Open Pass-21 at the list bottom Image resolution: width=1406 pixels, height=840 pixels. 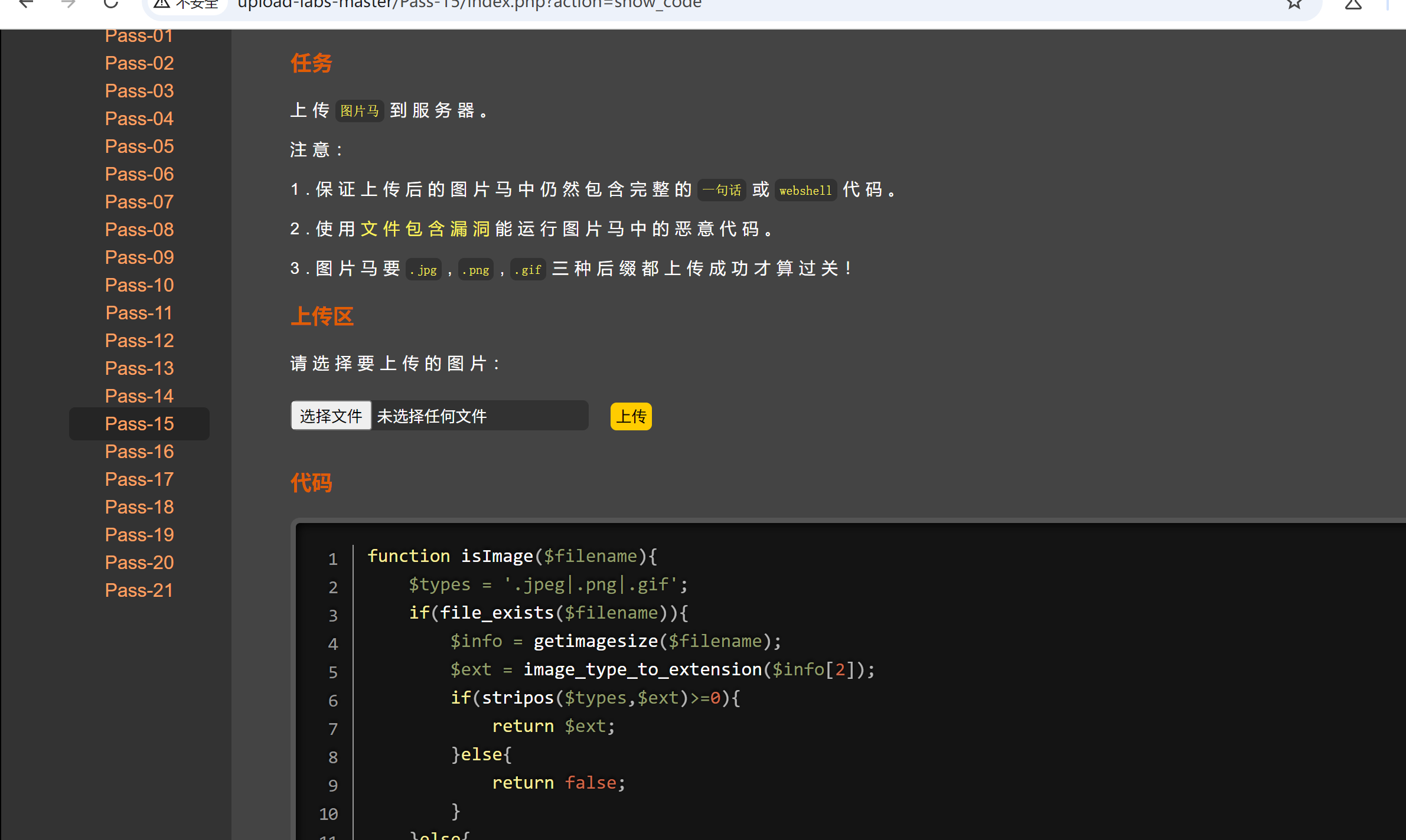(139, 590)
